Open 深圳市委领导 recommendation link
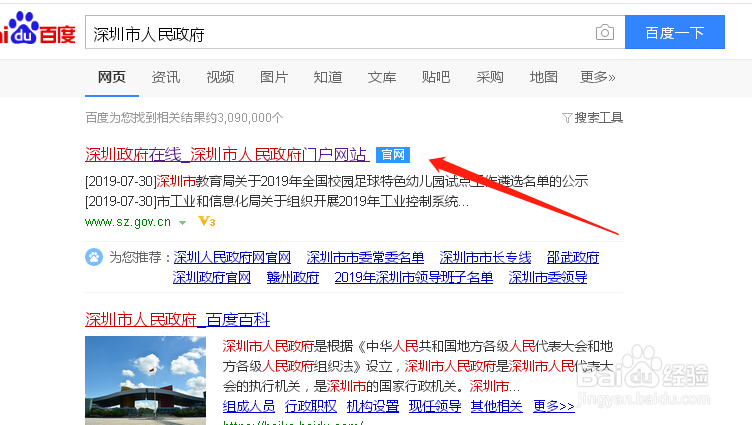The height and width of the screenshot is (425, 752). click(x=548, y=277)
